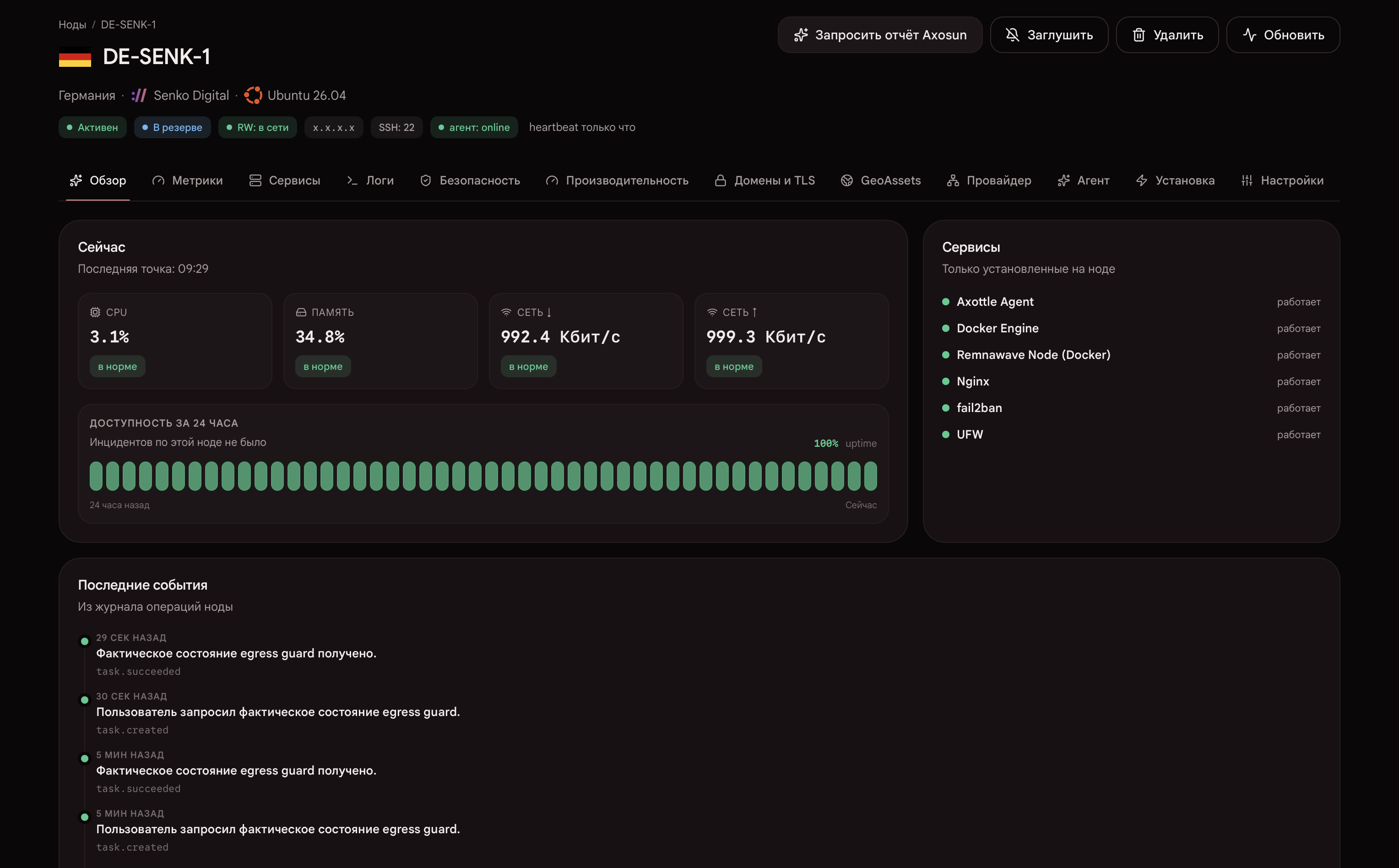Click the Senko Digital provider logo
Screen dimensions: 1399x868
pos(139,95)
